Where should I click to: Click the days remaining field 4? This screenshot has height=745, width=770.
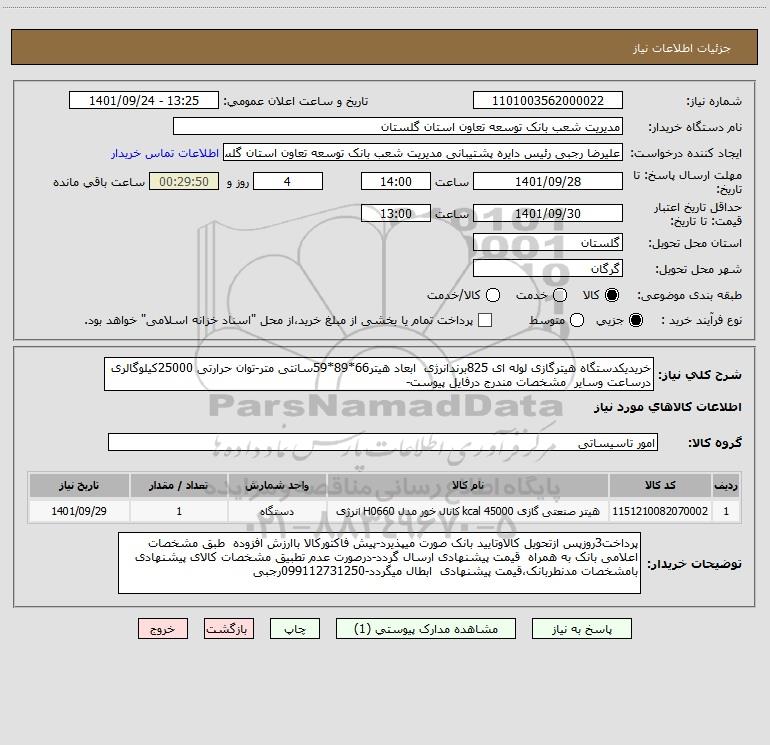click(x=288, y=182)
